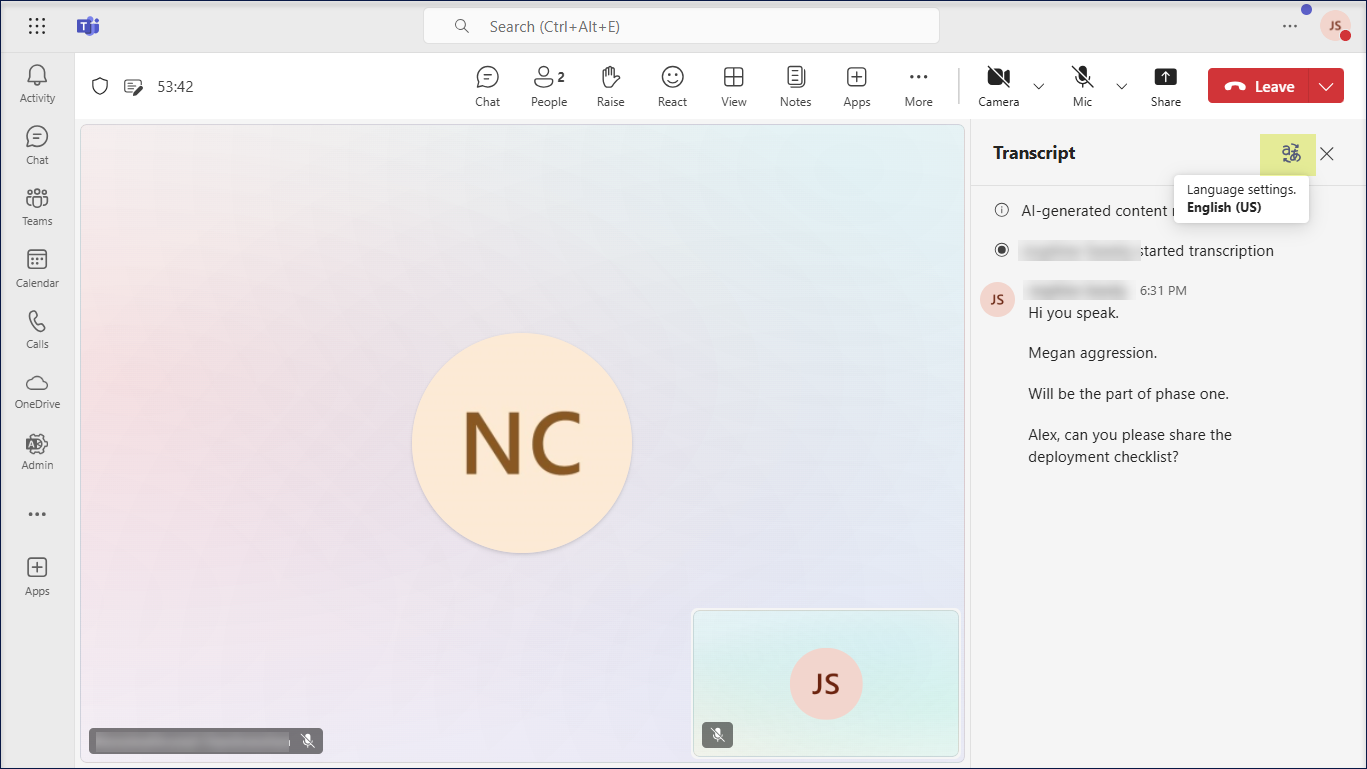Click the Share screen icon
The height and width of the screenshot is (769, 1367).
(x=1165, y=86)
